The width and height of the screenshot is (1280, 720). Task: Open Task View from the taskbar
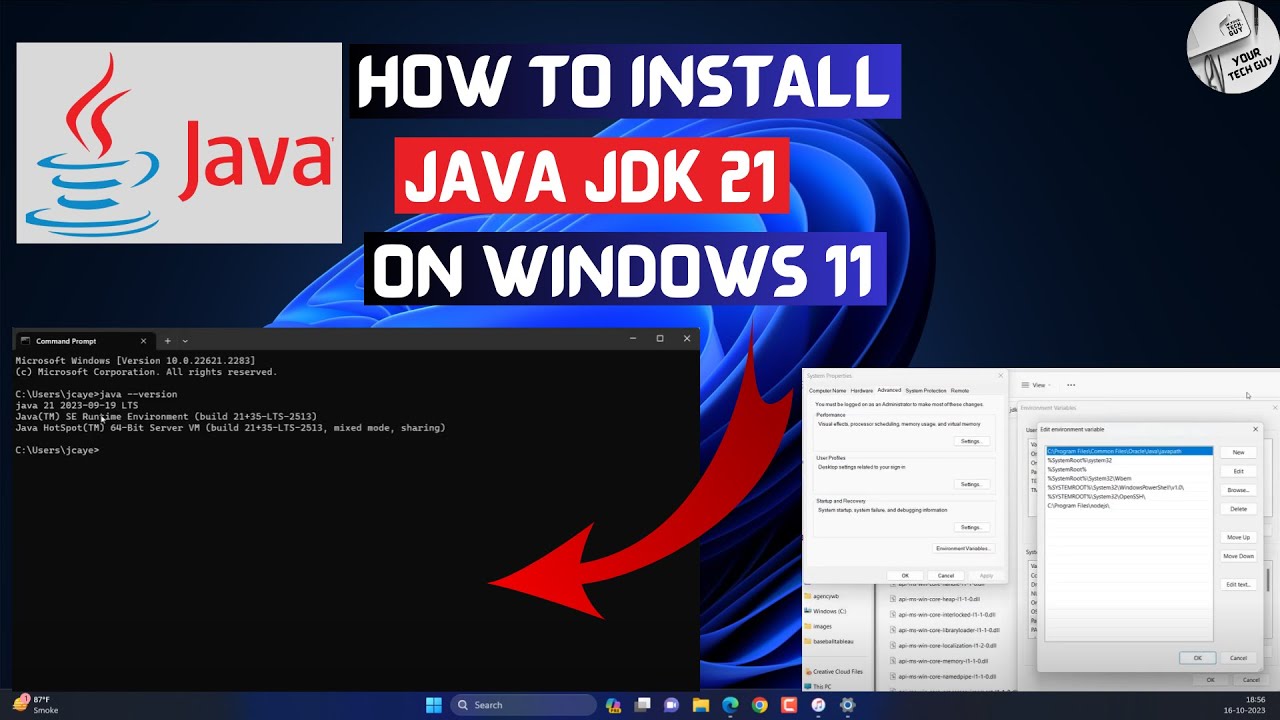pos(642,705)
